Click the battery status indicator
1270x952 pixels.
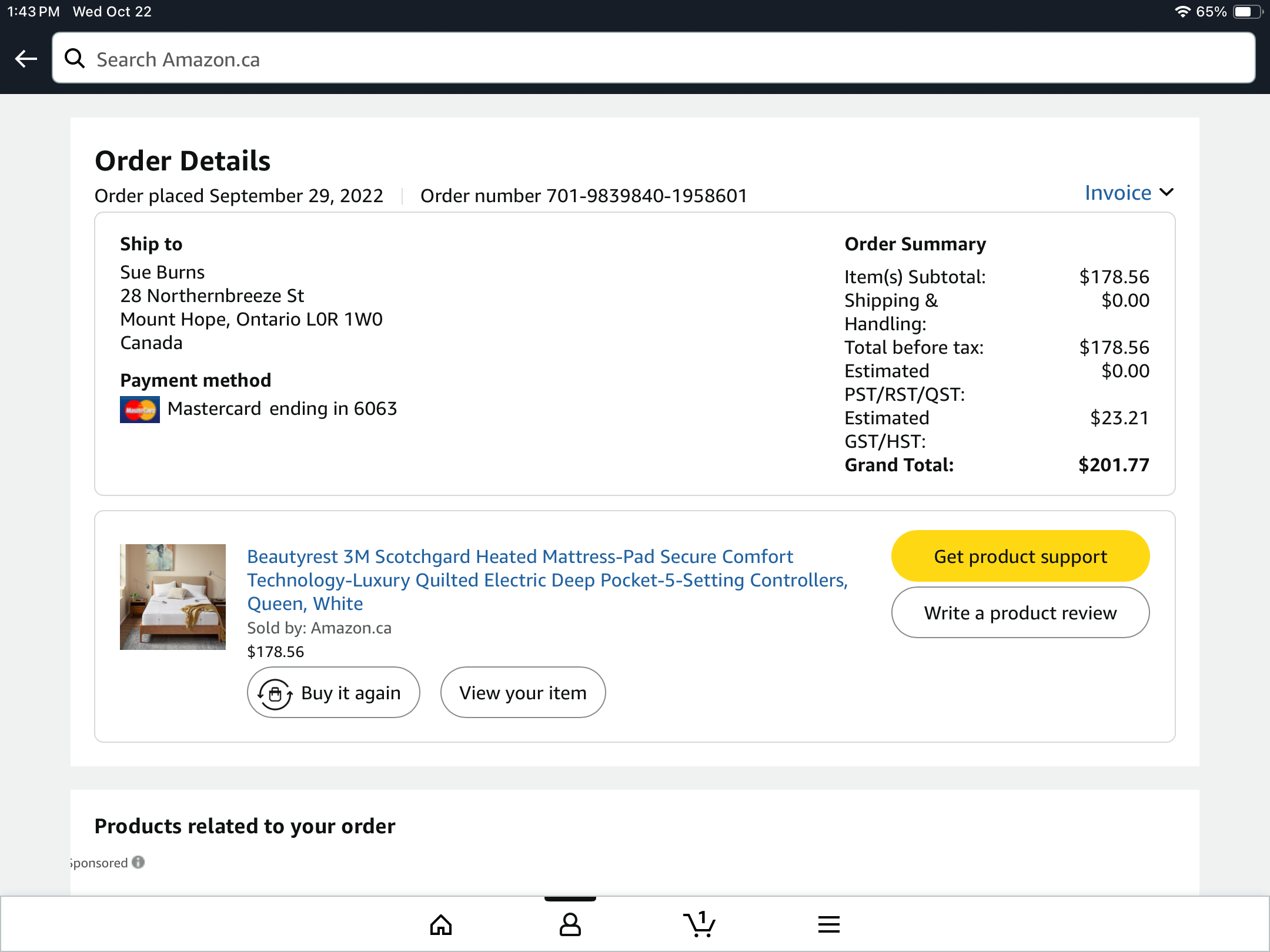point(1247,12)
